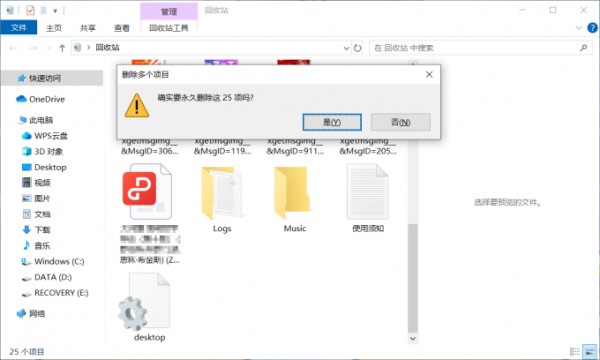Viewport: 600px width, 360px height.
Task: Cancel deletion with 否(N) button
Action: (401, 122)
